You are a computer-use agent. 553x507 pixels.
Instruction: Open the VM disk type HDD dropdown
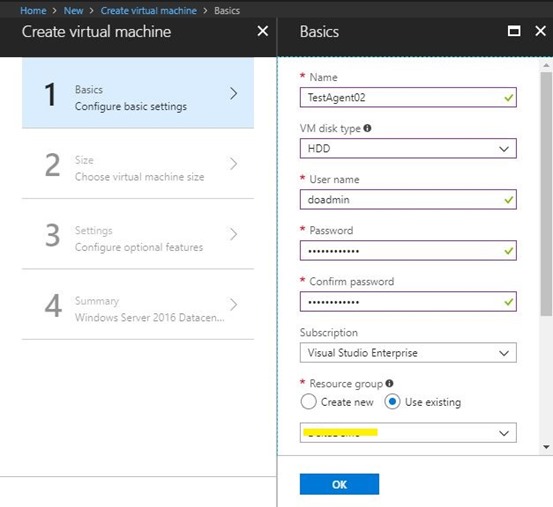coord(408,148)
